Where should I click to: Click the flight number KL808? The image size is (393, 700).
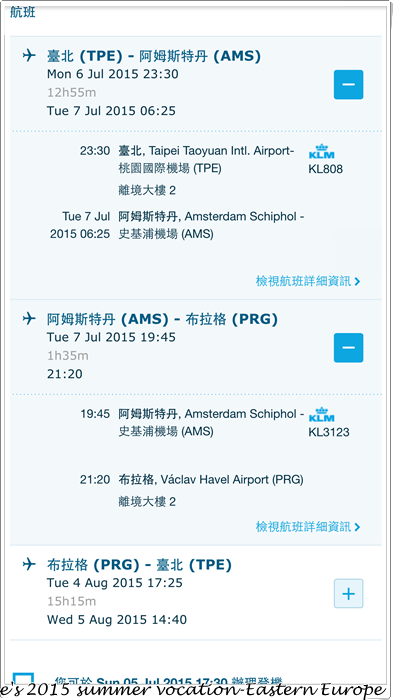[326, 169]
